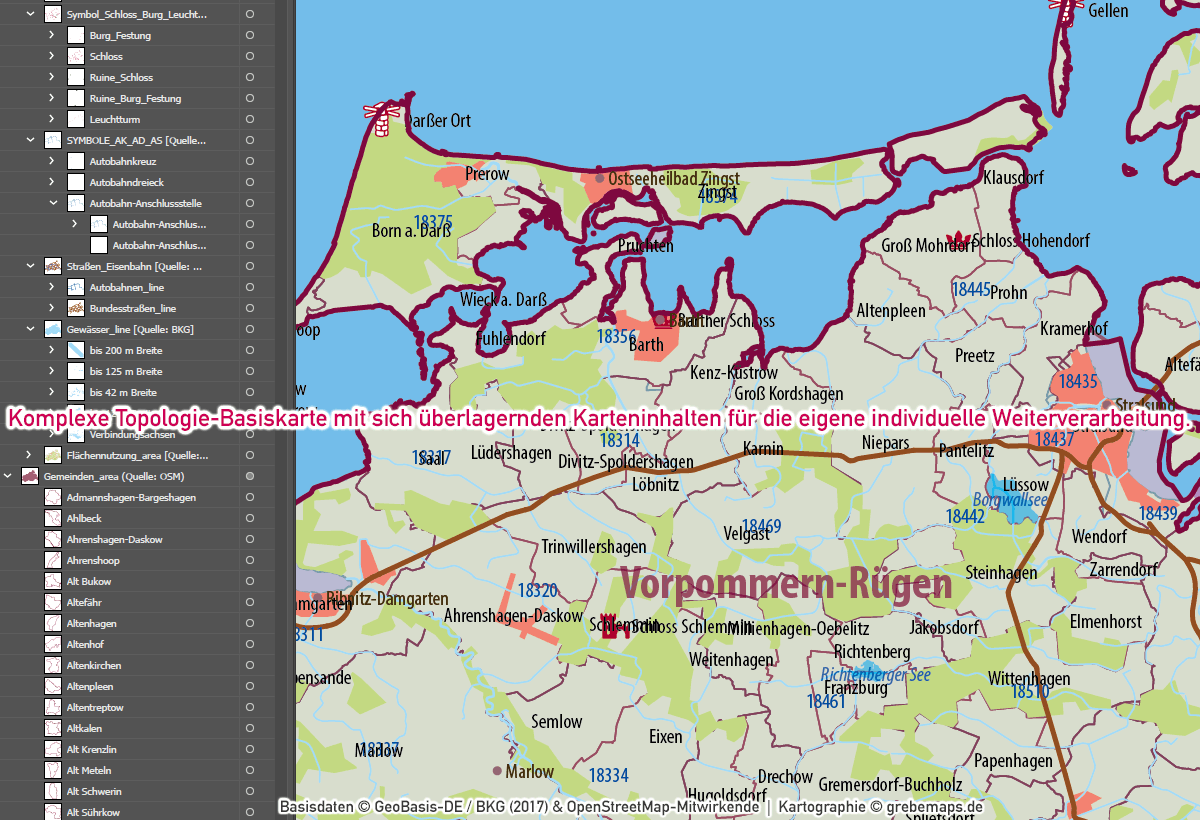Click the Schloss layer thumbnail
1200x820 pixels.
(x=75, y=56)
